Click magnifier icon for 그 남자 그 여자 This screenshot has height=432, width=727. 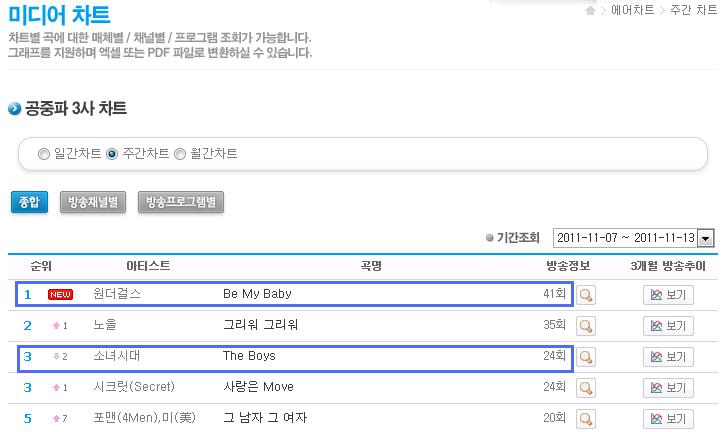click(586, 418)
